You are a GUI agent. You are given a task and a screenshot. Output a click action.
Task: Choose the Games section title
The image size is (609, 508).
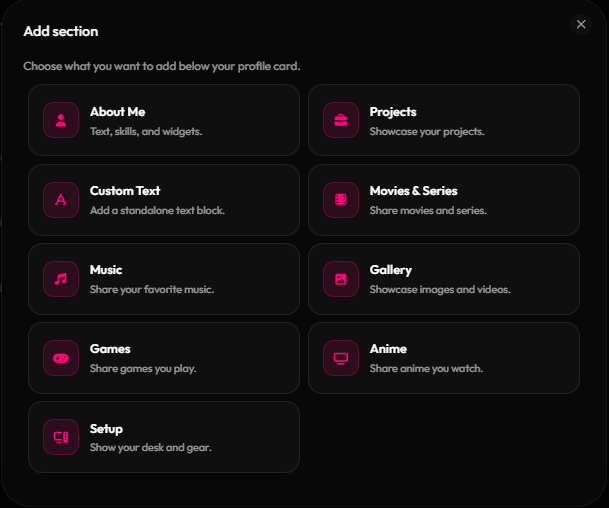[x=110, y=349]
